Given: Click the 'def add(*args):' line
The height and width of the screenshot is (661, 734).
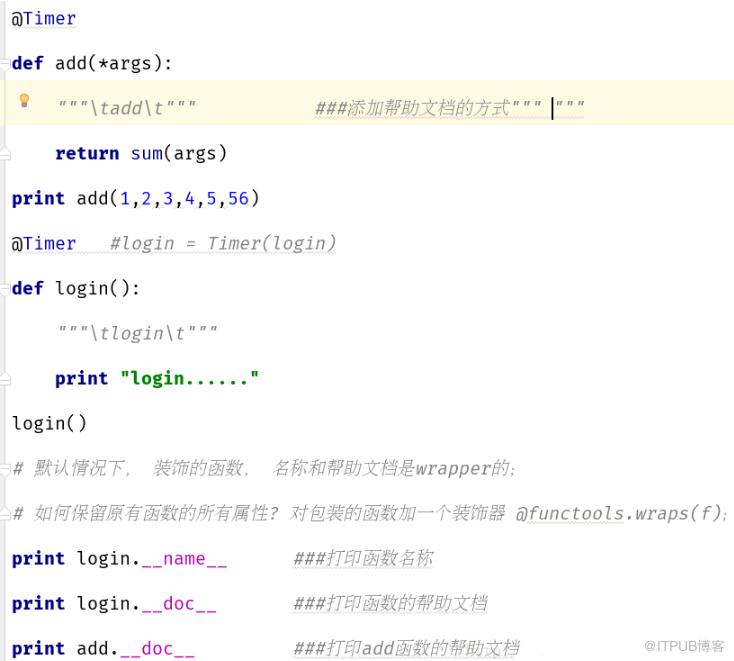Looking at the screenshot, I should coord(92,63).
